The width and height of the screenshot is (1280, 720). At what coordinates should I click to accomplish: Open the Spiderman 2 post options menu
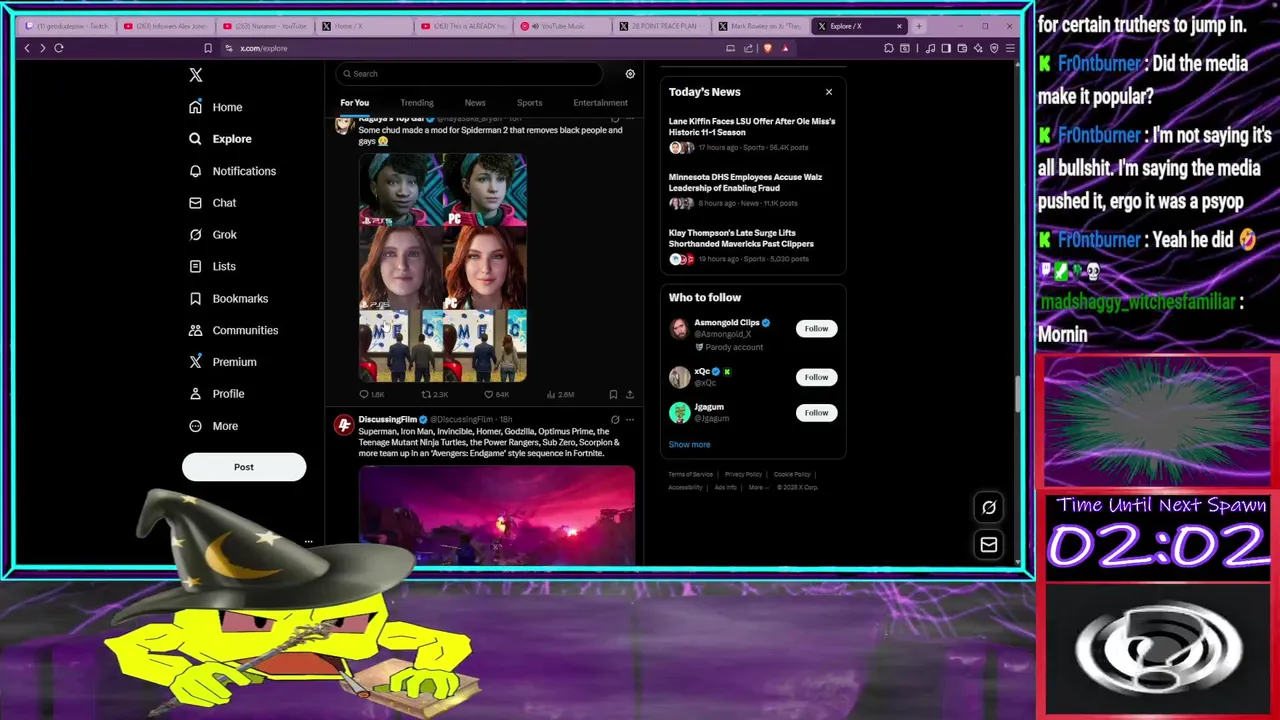629,119
